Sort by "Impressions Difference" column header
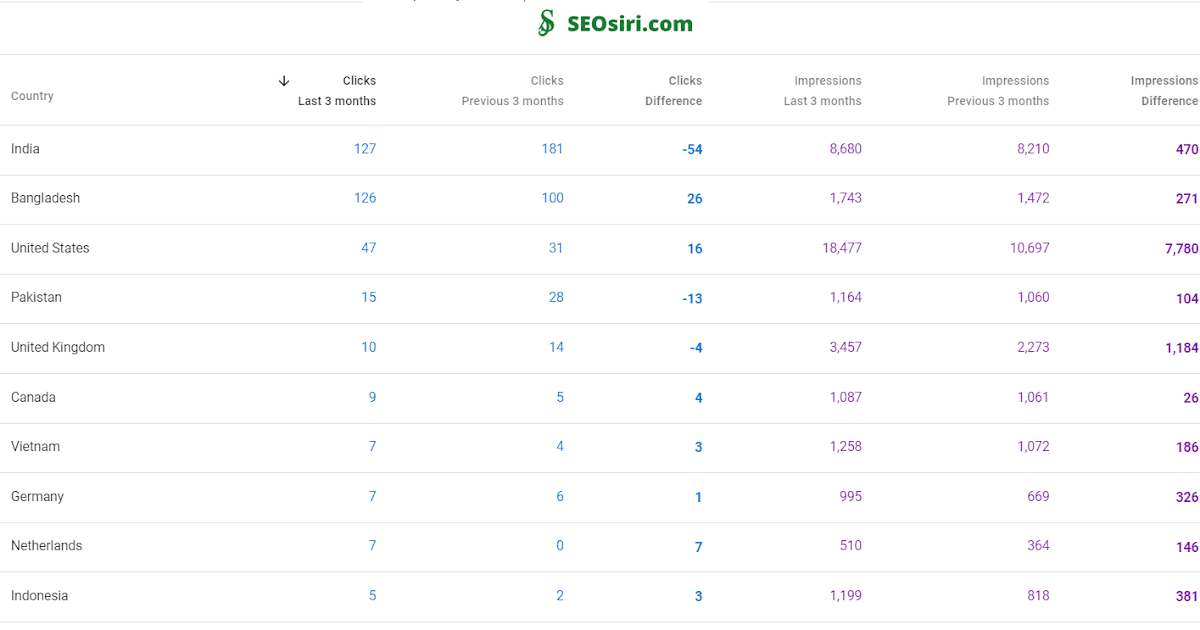 click(x=1164, y=91)
